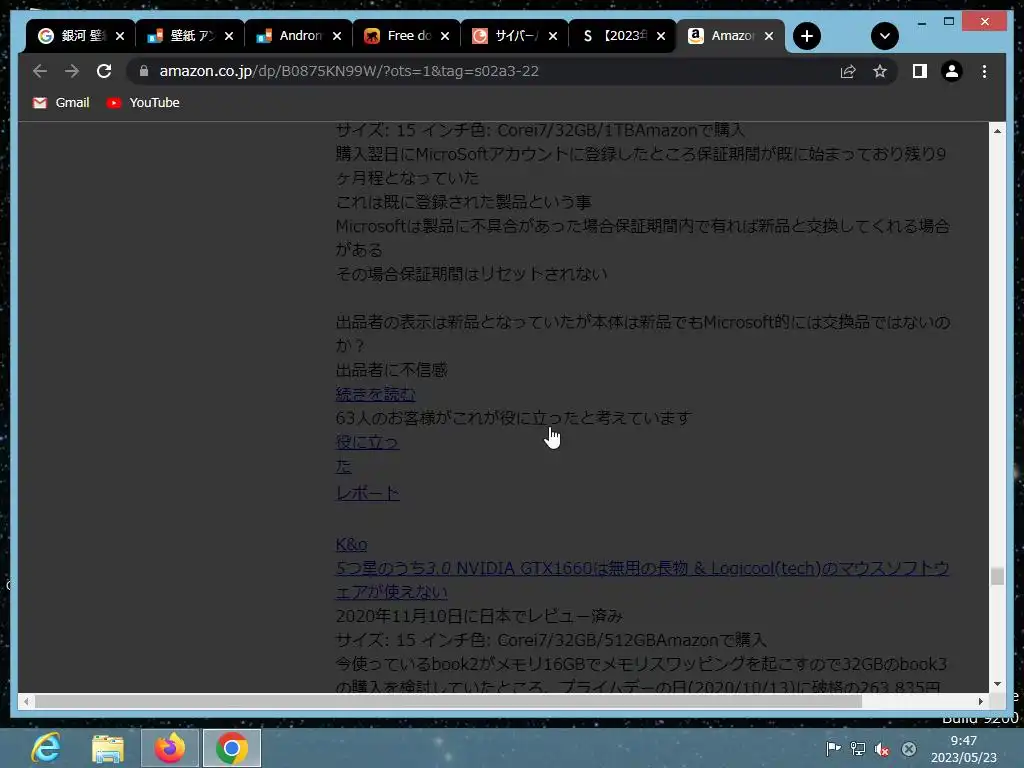Screen dimensions: 1024x768
Task: Open a new tab with the plus button
Action: pos(807,36)
